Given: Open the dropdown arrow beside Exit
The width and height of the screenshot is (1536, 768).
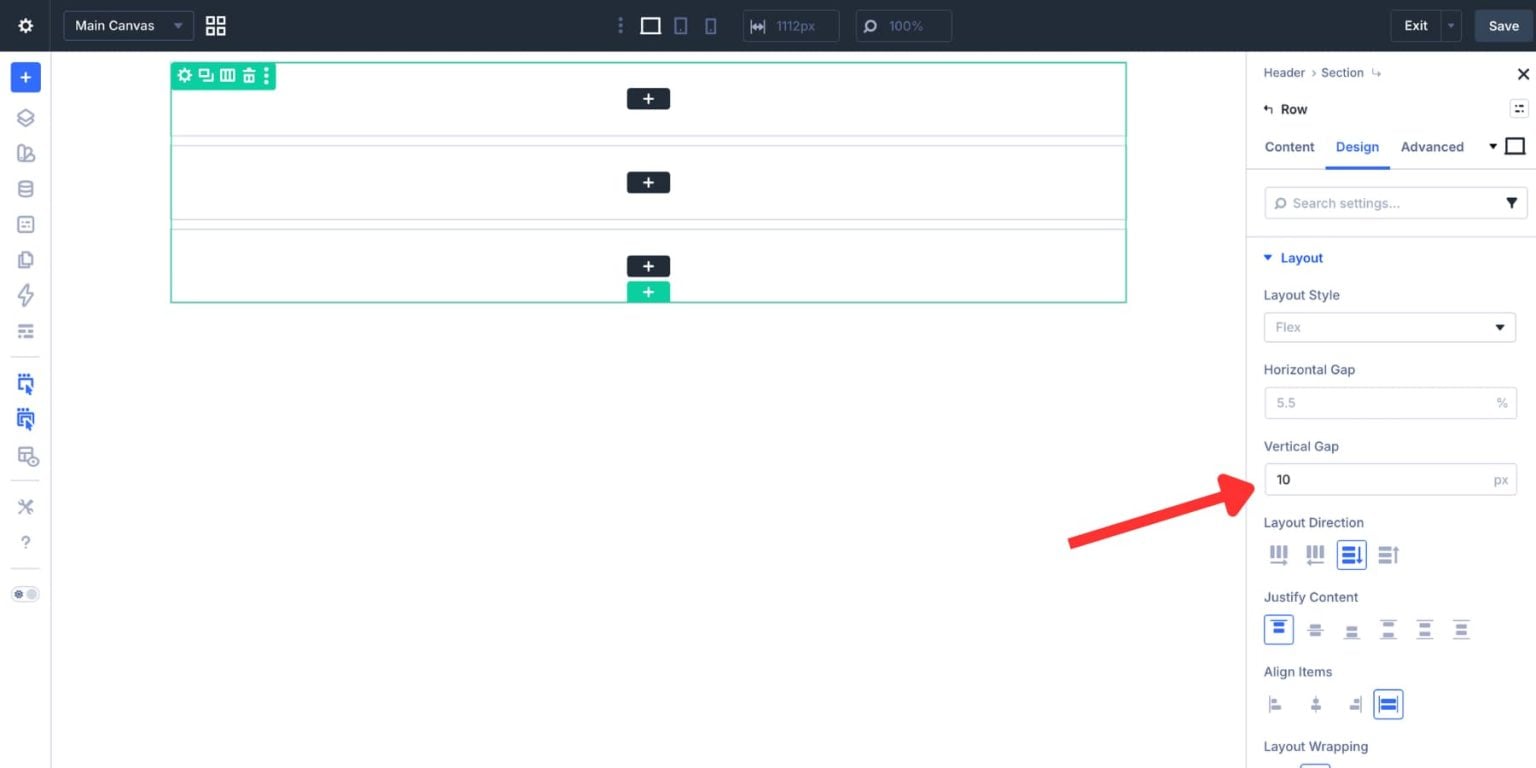Looking at the screenshot, I should (x=1451, y=26).
